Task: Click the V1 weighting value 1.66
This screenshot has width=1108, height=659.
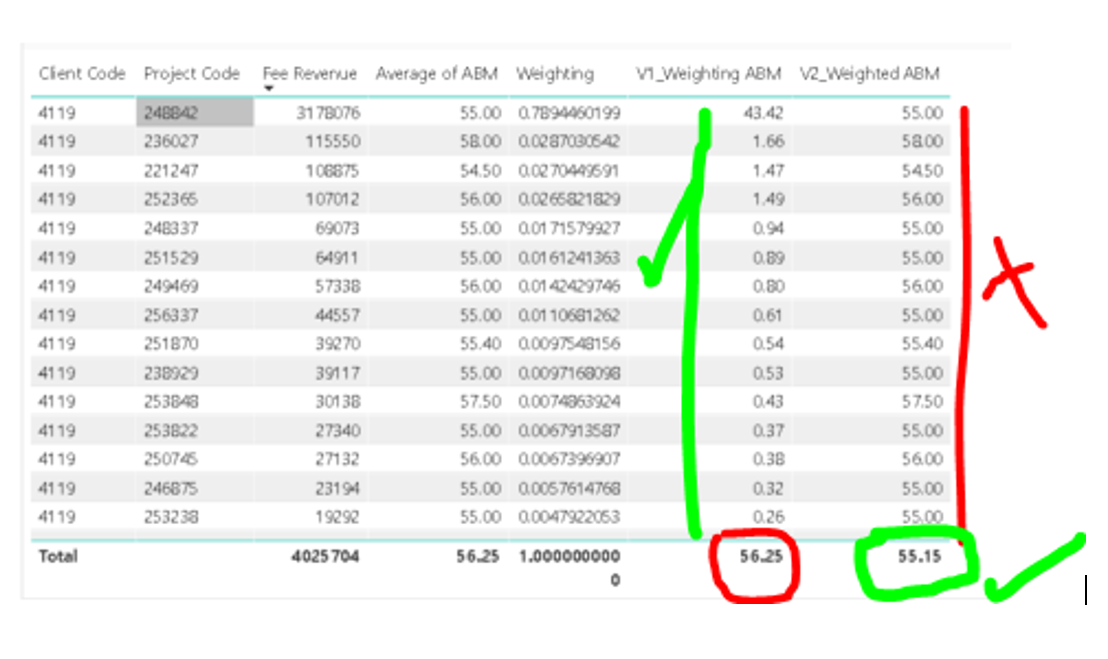Action: [x=768, y=141]
